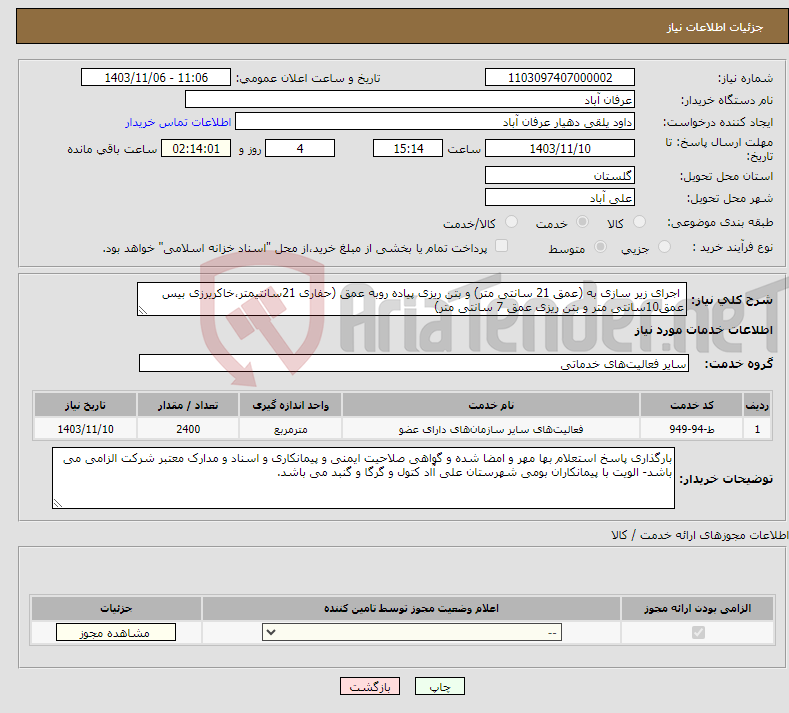The image size is (789, 713).
Task: Click the بازگشت back button
Action: (370, 686)
